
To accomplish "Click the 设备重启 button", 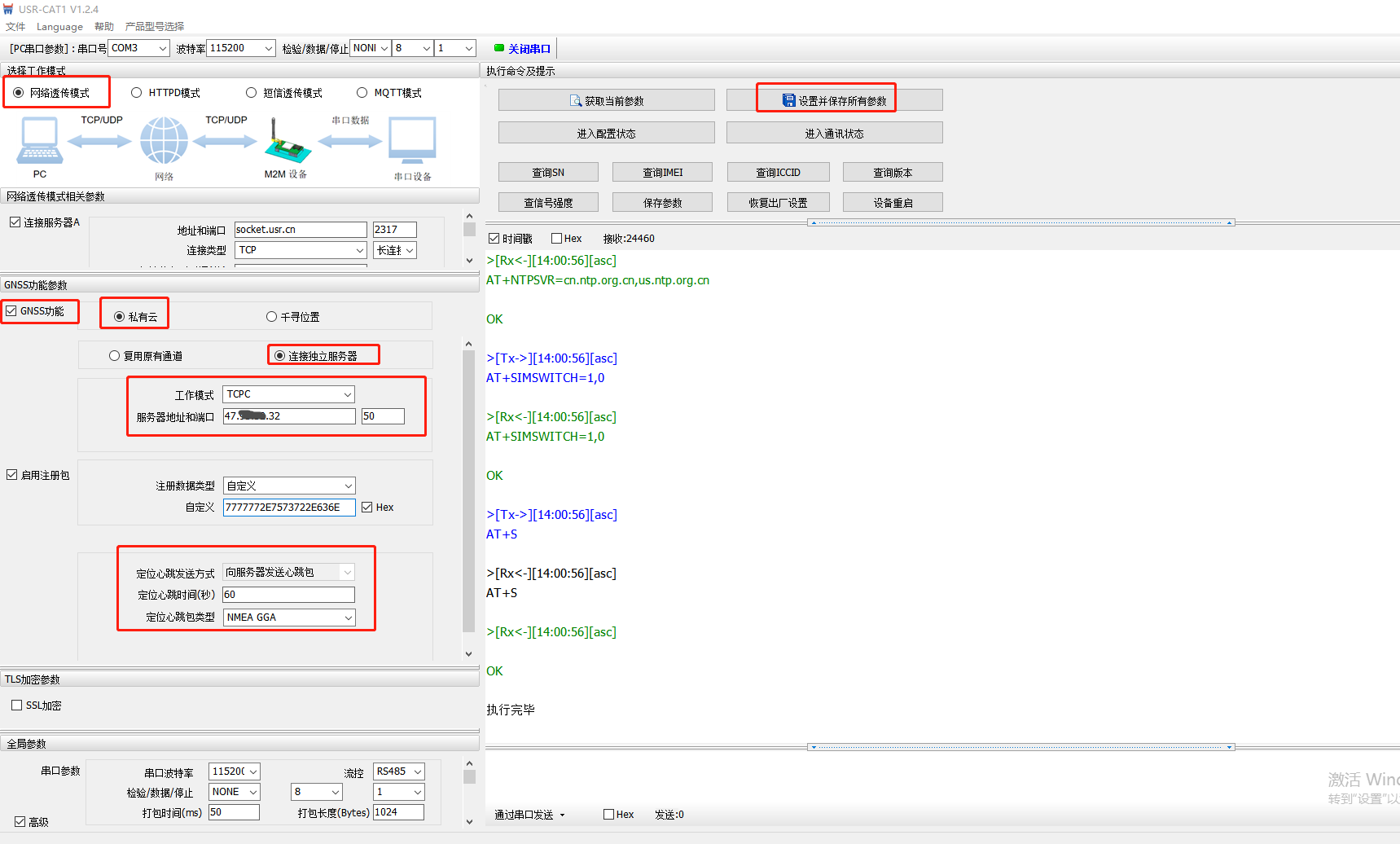I will pos(893,203).
